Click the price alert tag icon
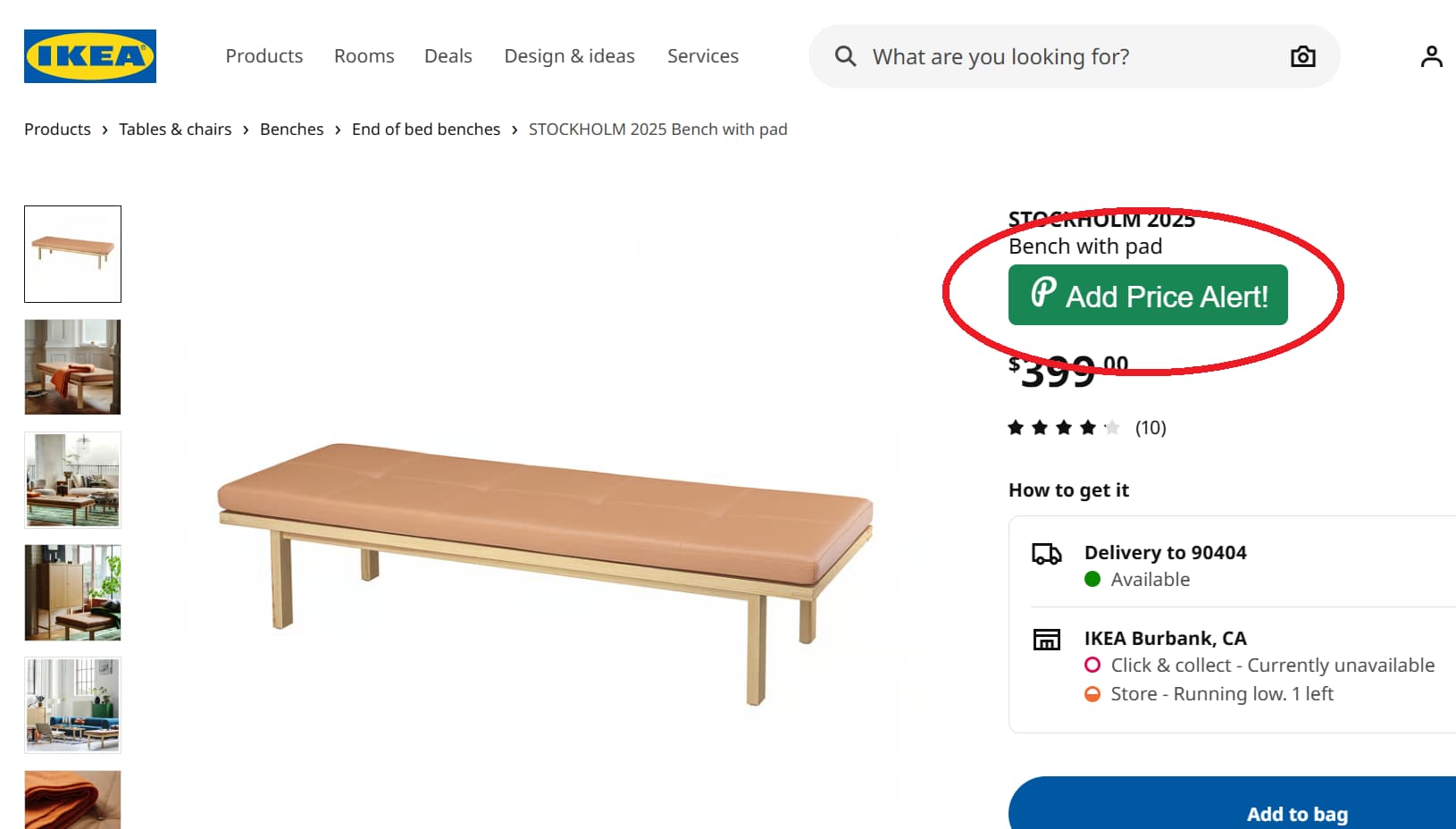Viewport: 1456px width, 829px height. click(1041, 295)
